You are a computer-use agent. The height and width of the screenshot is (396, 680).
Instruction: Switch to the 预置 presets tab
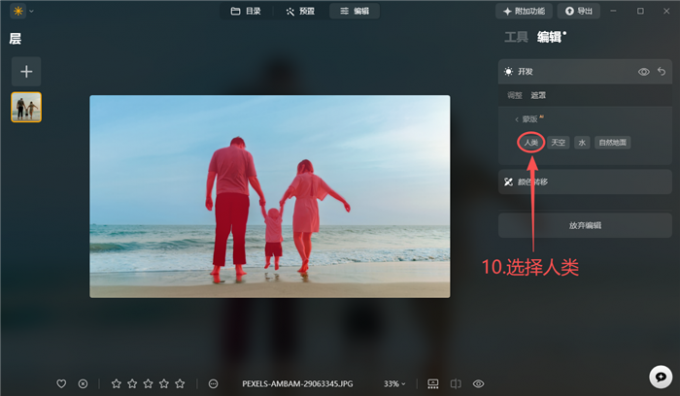point(300,11)
